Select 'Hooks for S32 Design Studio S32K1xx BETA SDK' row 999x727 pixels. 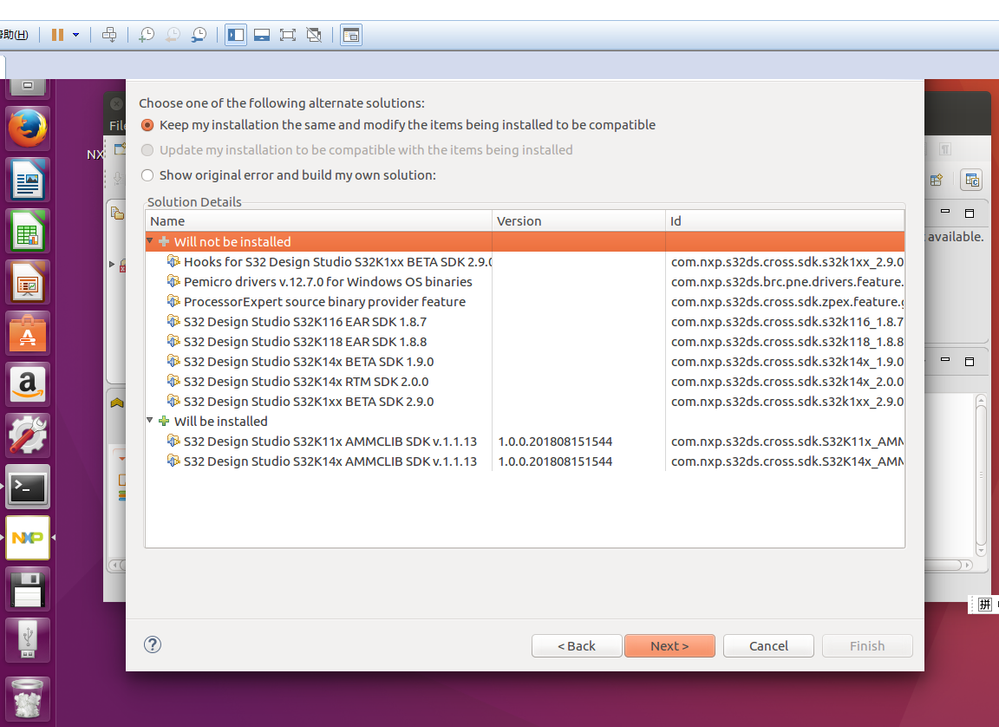coord(525,262)
